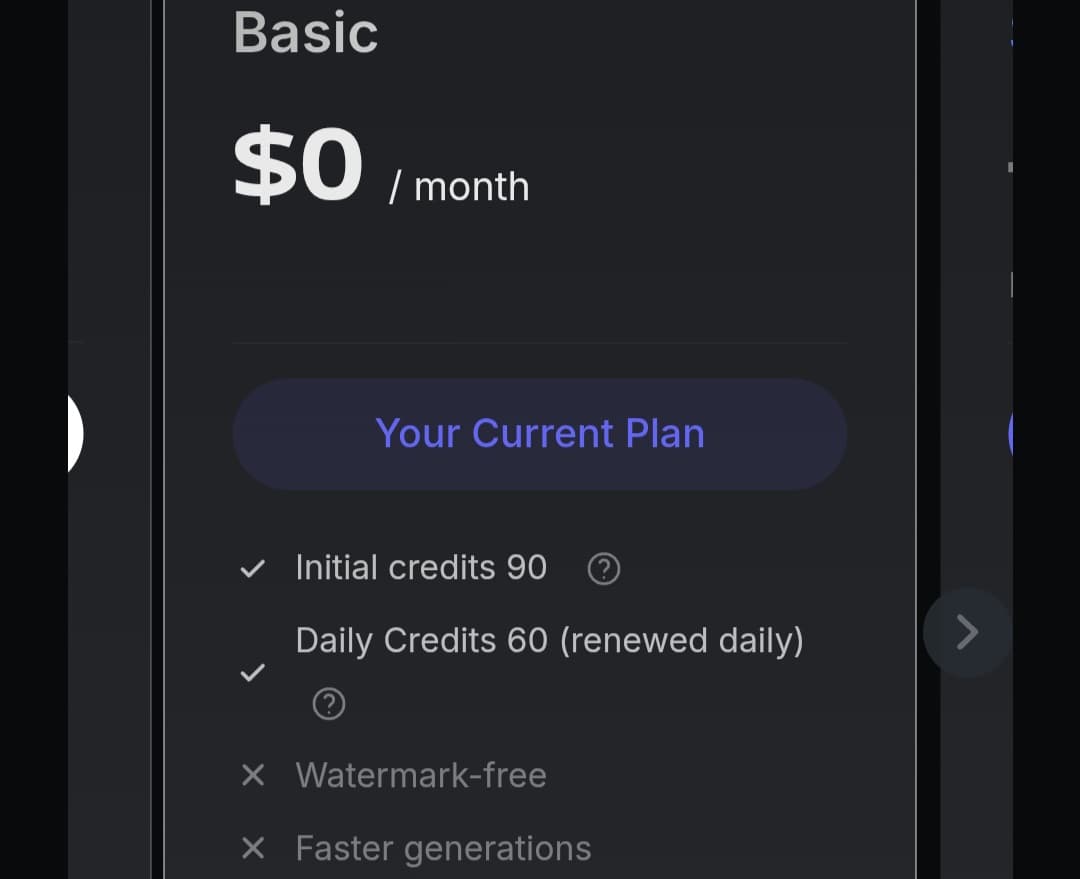1080x879 pixels.
Task: Click the Basic plan title
Action: (x=305, y=33)
